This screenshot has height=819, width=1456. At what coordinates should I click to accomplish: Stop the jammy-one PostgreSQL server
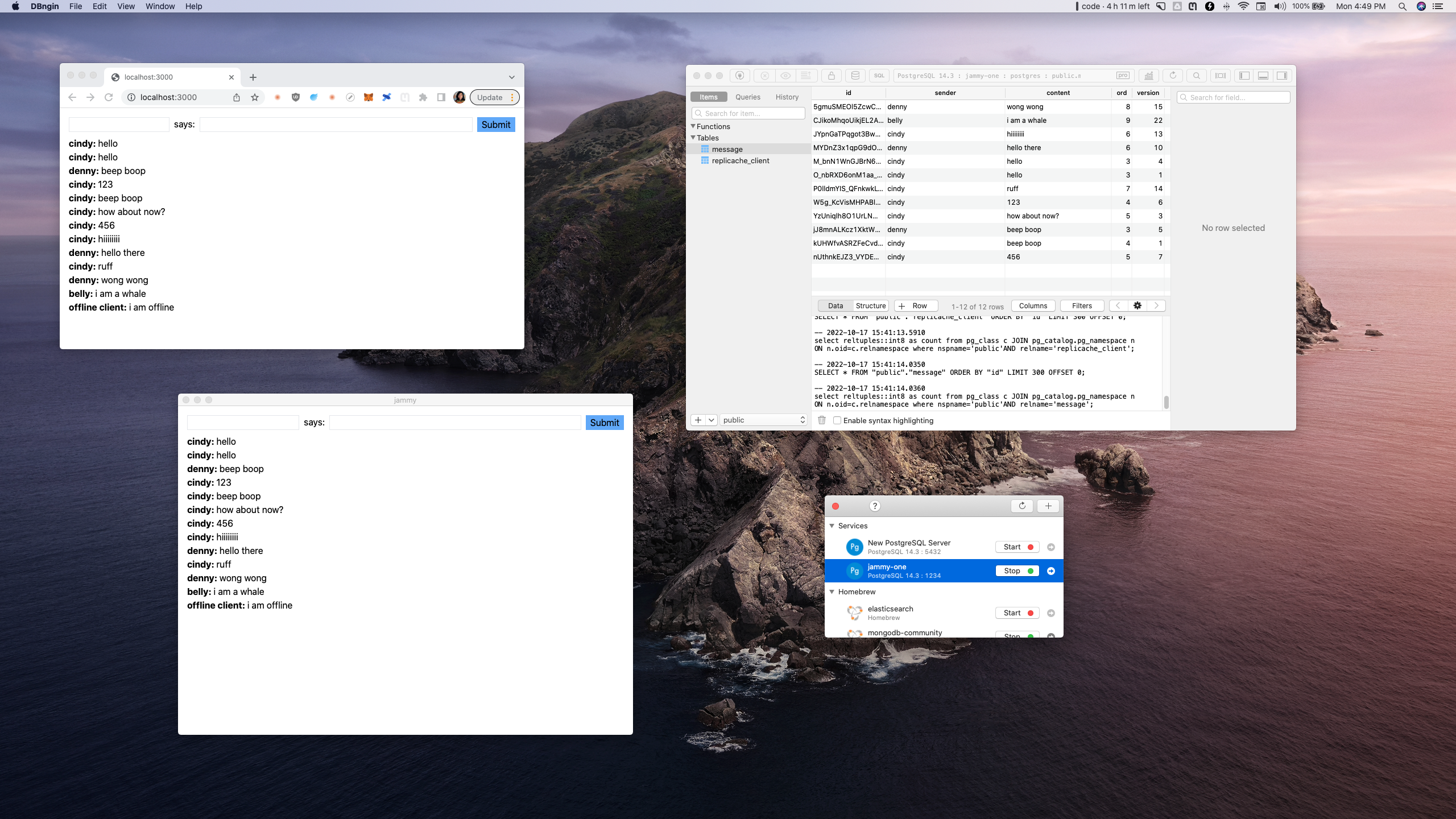coord(1017,570)
